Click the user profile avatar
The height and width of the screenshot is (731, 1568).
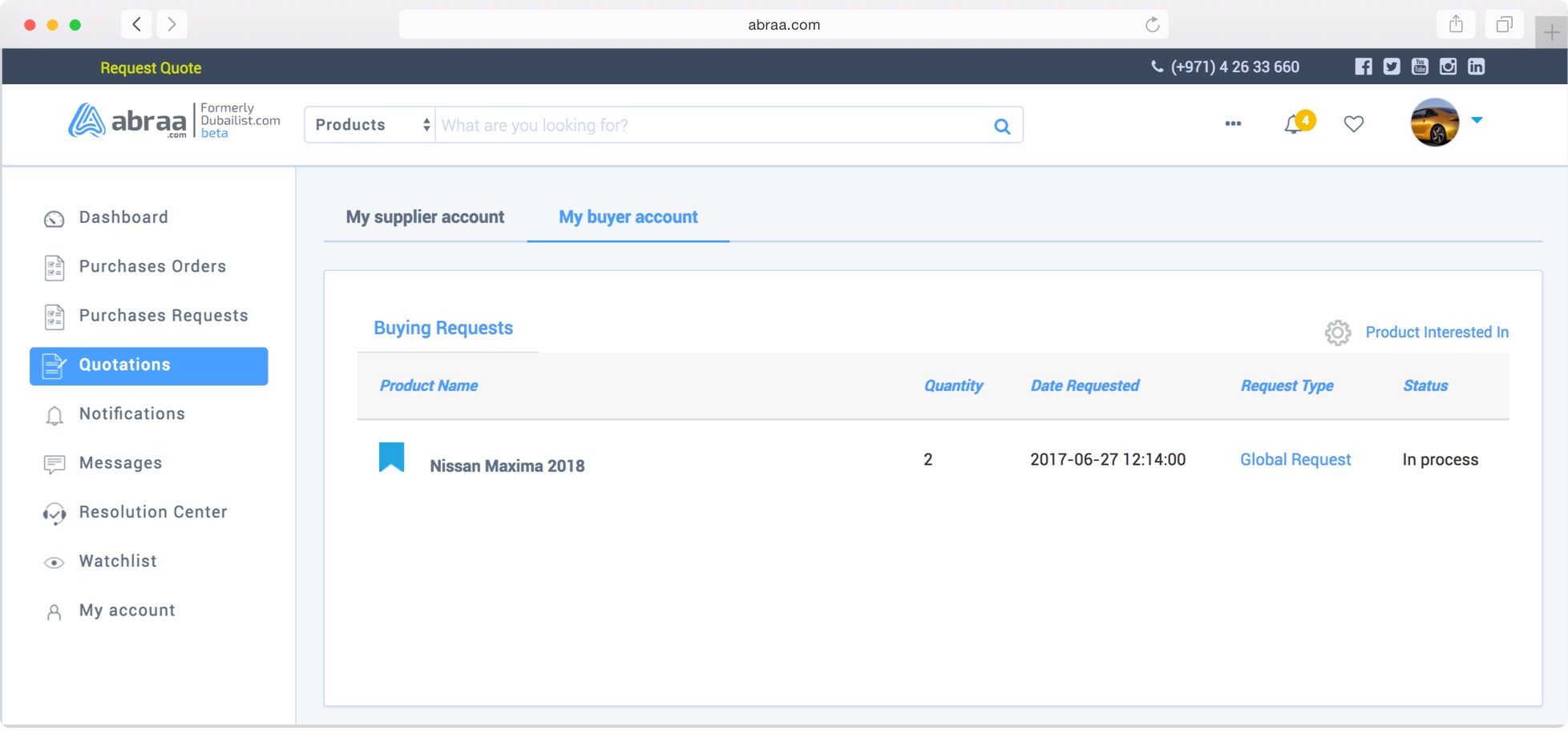1434,123
